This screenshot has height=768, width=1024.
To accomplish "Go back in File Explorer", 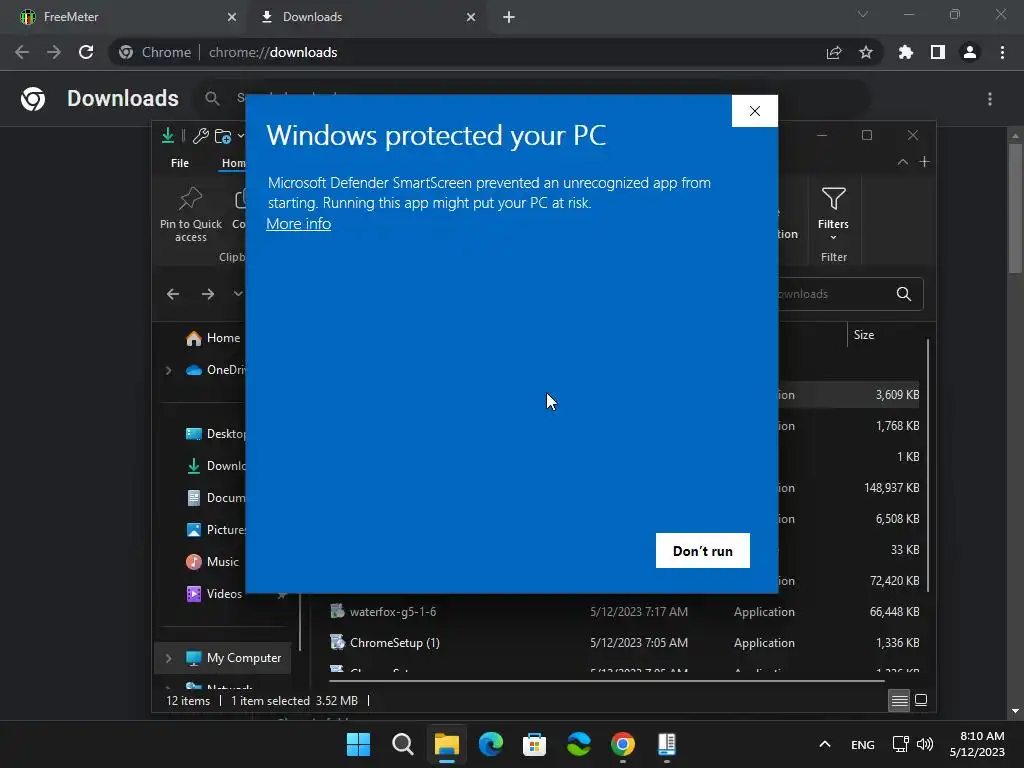I will 173,295.
